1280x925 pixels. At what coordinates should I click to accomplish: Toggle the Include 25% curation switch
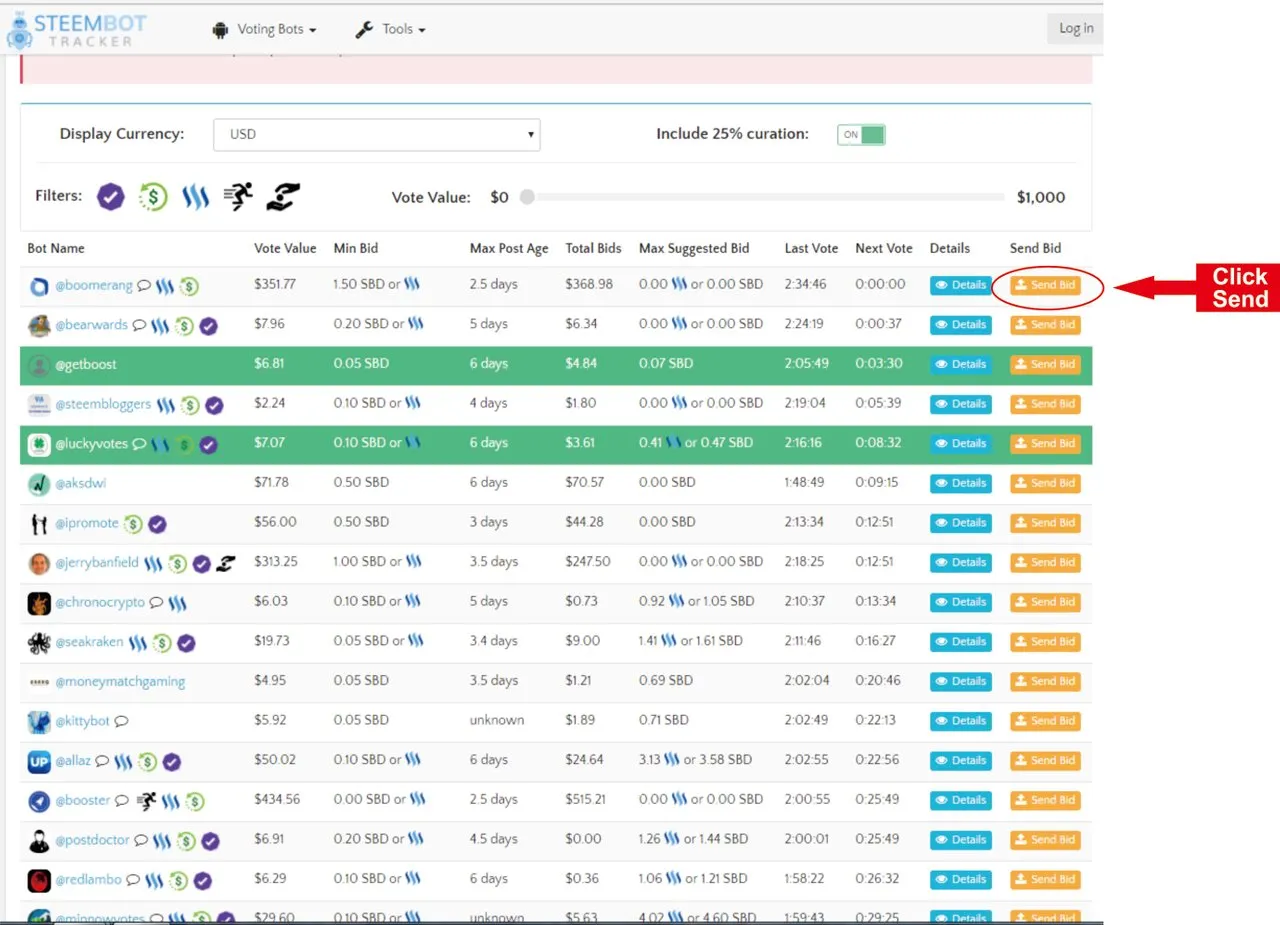tap(861, 135)
